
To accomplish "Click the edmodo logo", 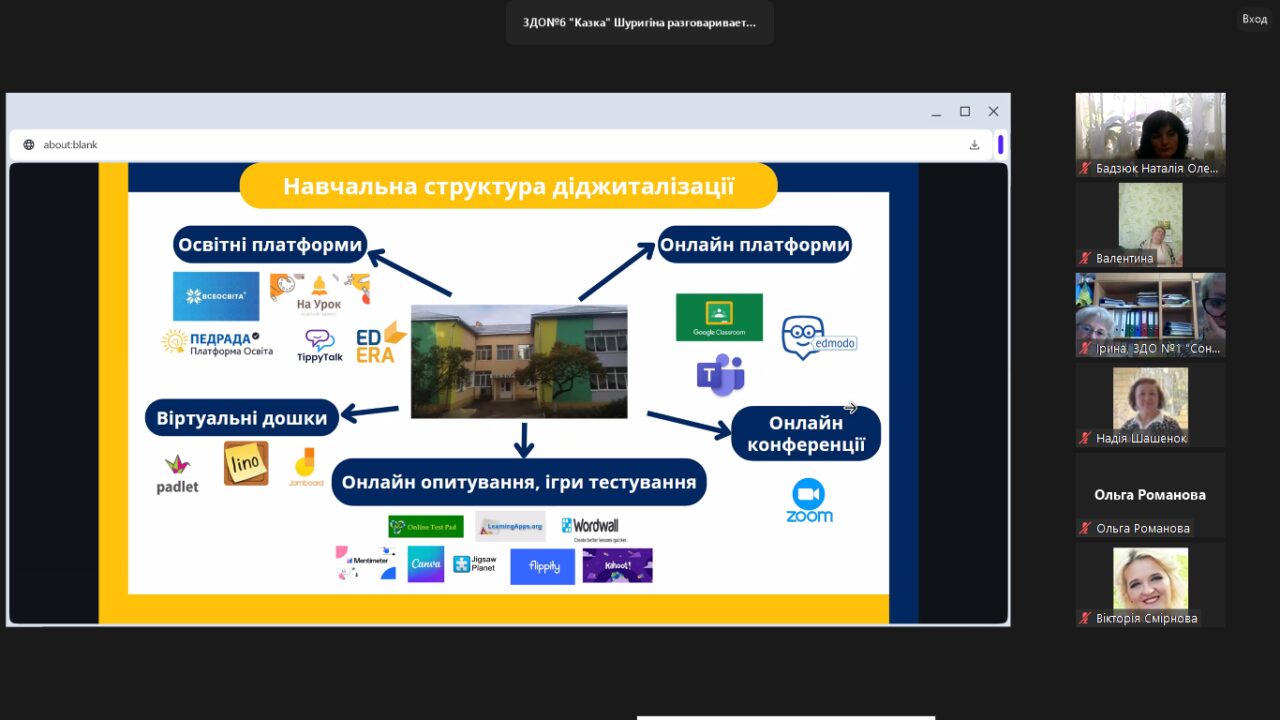I will tap(819, 338).
